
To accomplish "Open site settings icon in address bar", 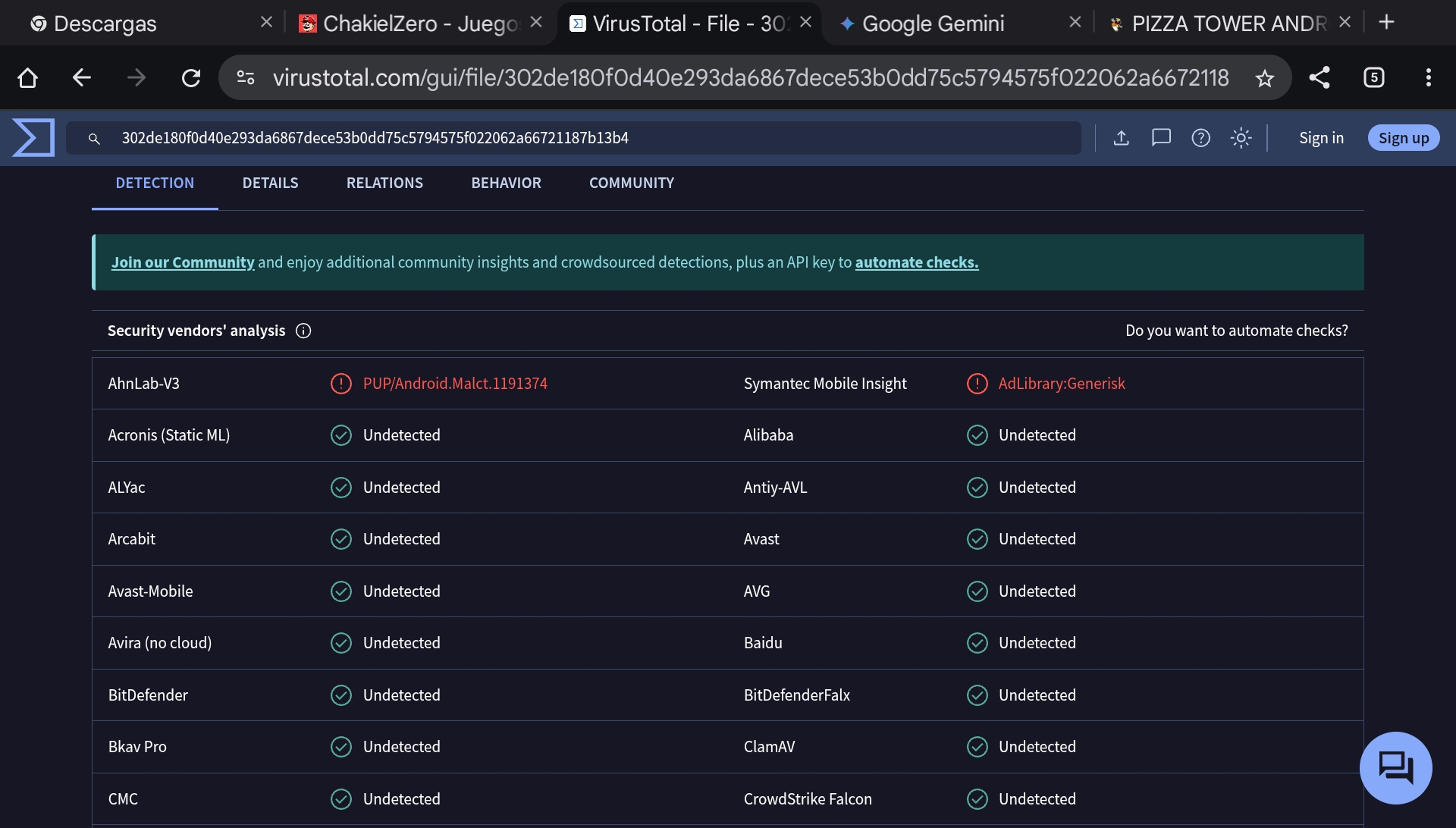I will [x=246, y=77].
